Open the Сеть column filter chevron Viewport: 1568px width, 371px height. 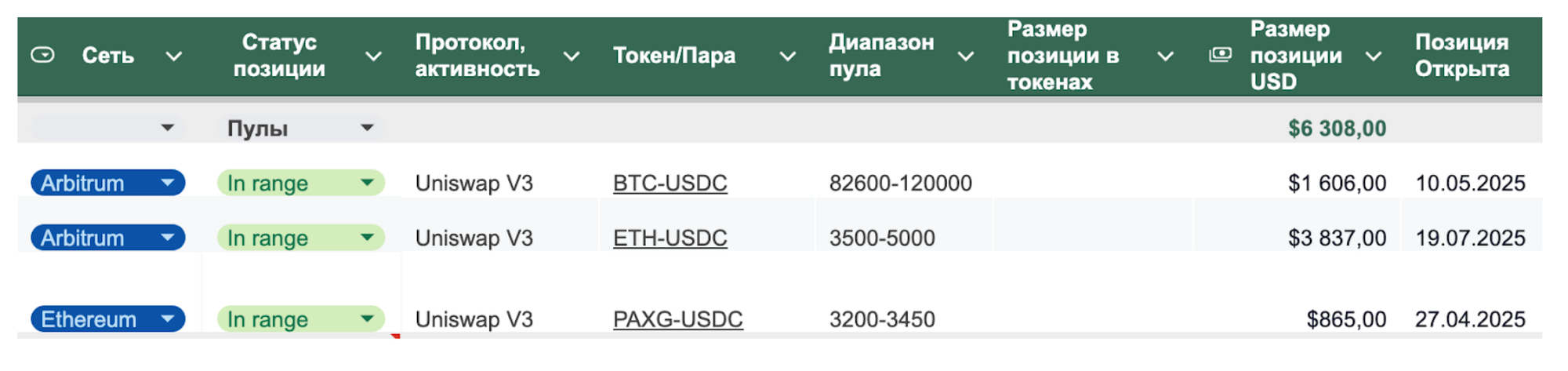click(174, 56)
